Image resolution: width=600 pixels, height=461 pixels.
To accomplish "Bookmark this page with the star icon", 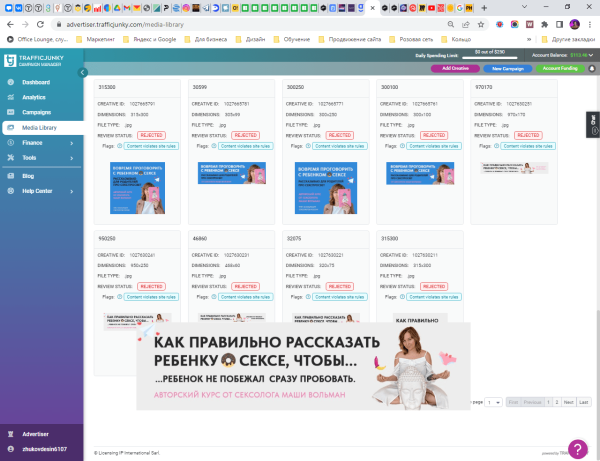I will [481, 24].
